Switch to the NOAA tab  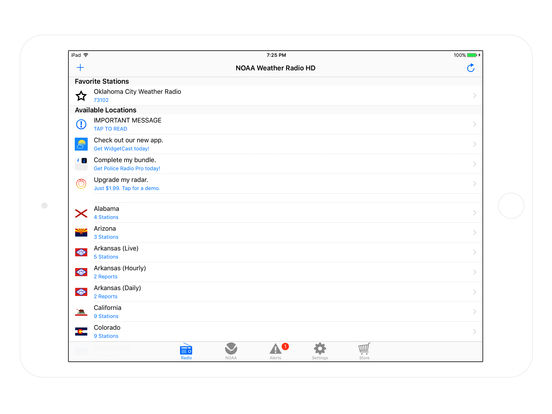(x=231, y=351)
